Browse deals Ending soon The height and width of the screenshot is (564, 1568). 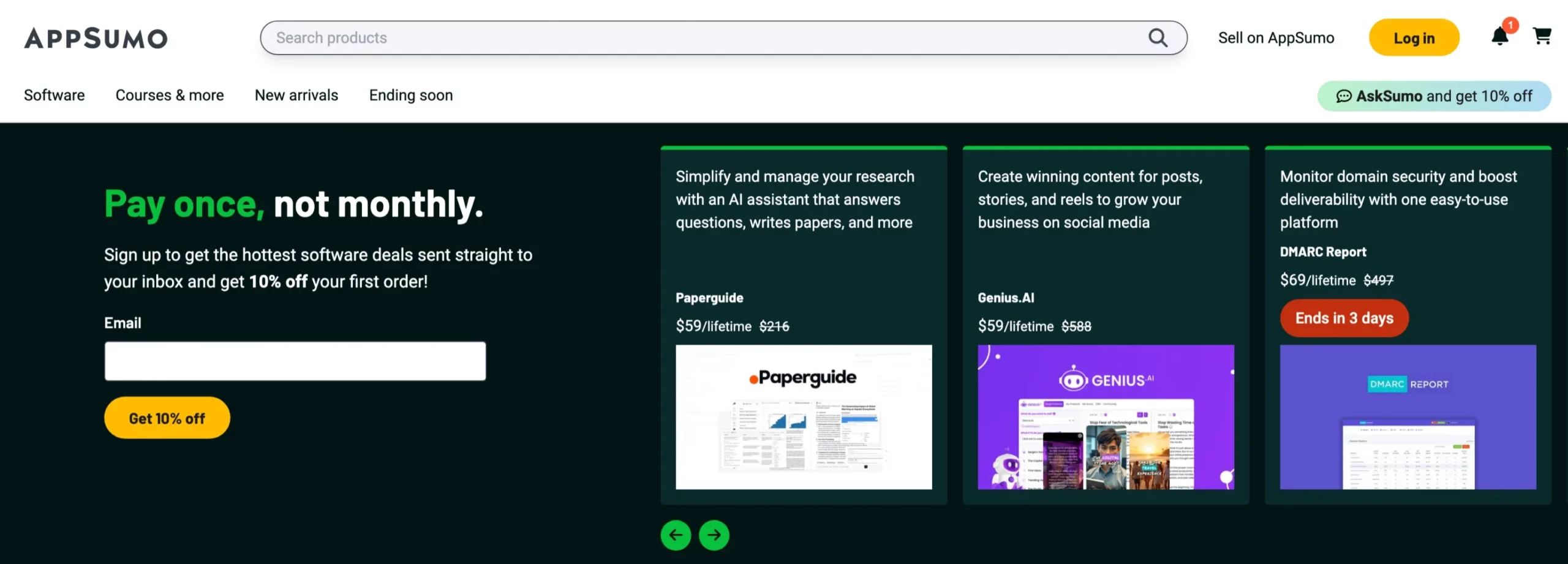click(x=411, y=96)
